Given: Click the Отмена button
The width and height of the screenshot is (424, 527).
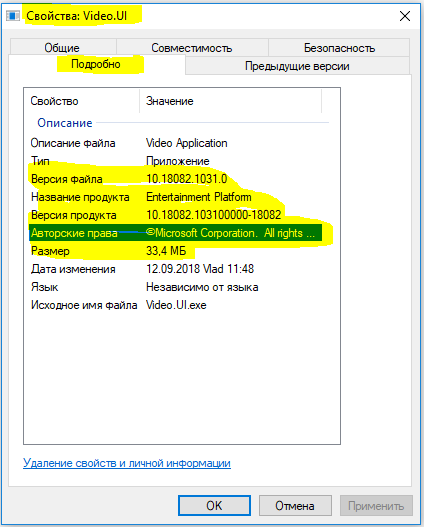Looking at the screenshot, I should (x=295, y=505).
